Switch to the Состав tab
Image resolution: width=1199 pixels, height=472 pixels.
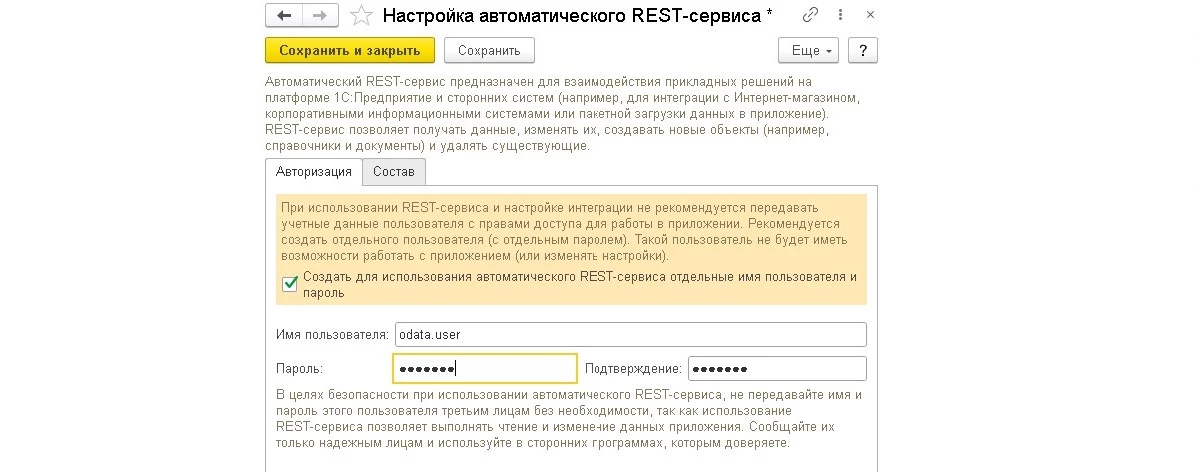pos(394,171)
